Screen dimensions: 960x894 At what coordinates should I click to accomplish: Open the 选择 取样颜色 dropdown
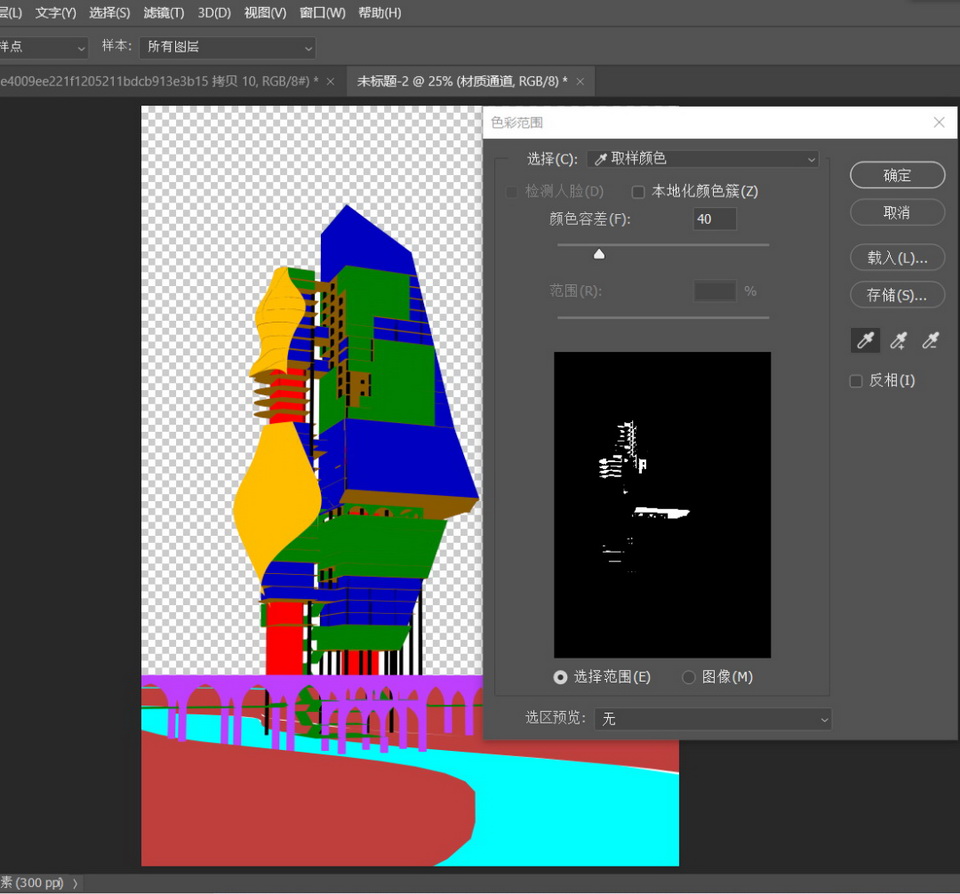point(703,159)
